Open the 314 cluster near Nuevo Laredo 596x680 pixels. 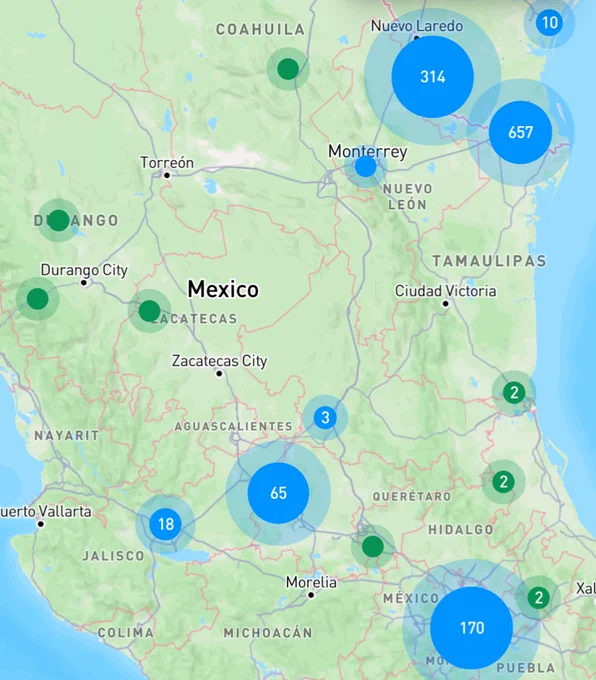click(x=432, y=77)
